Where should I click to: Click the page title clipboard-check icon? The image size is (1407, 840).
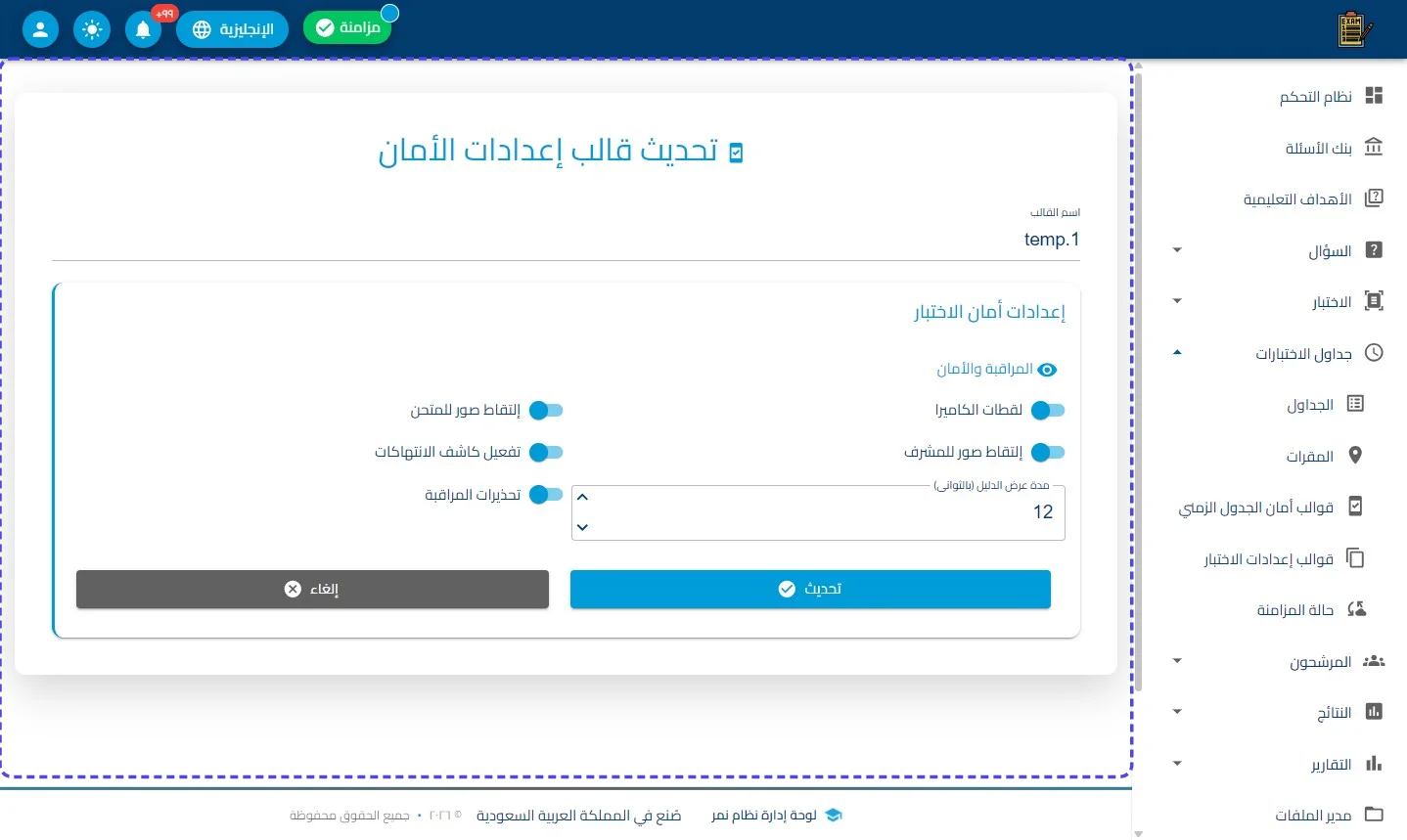(x=737, y=153)
